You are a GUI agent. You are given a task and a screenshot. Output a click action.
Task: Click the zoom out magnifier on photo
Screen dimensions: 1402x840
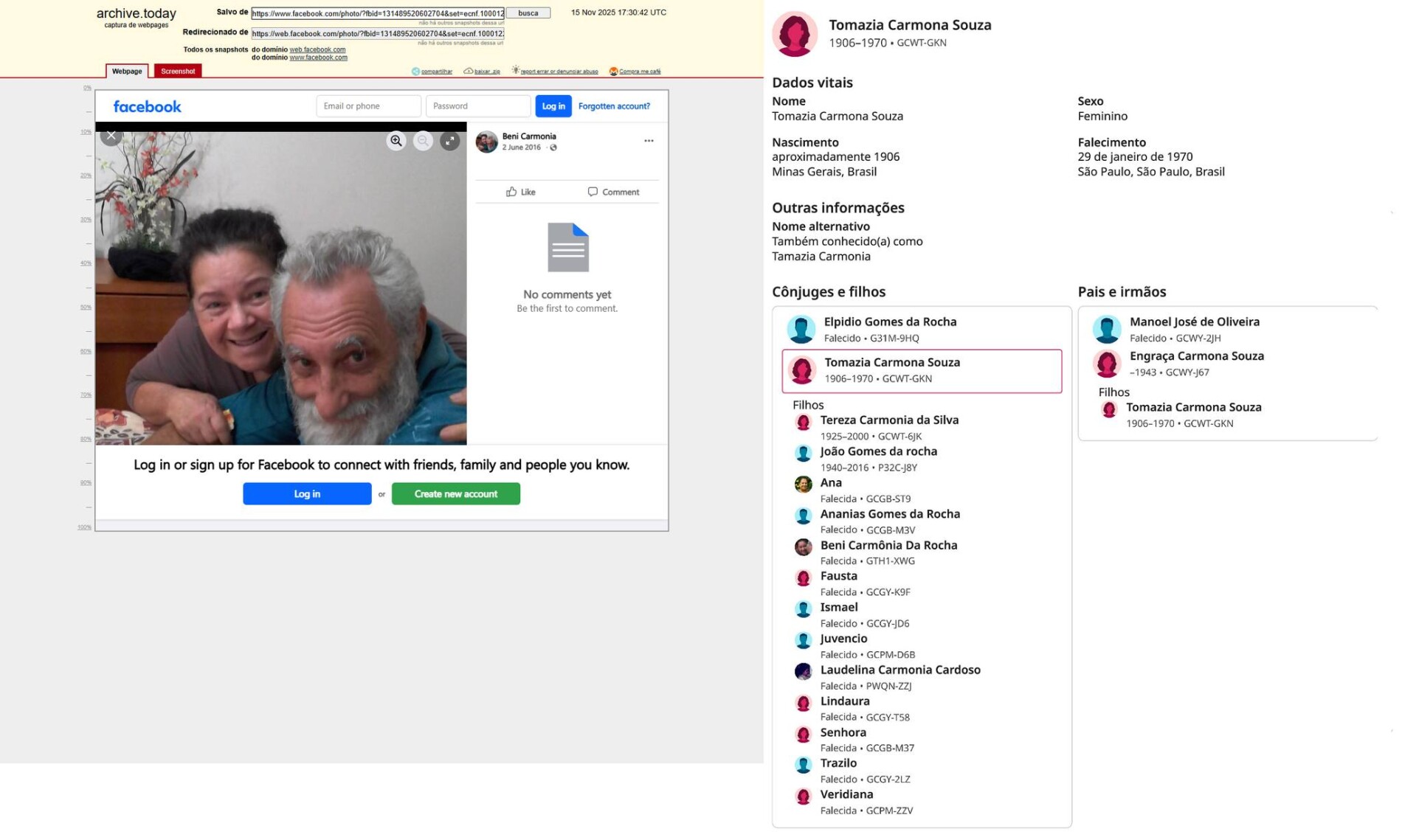[423, 141]
